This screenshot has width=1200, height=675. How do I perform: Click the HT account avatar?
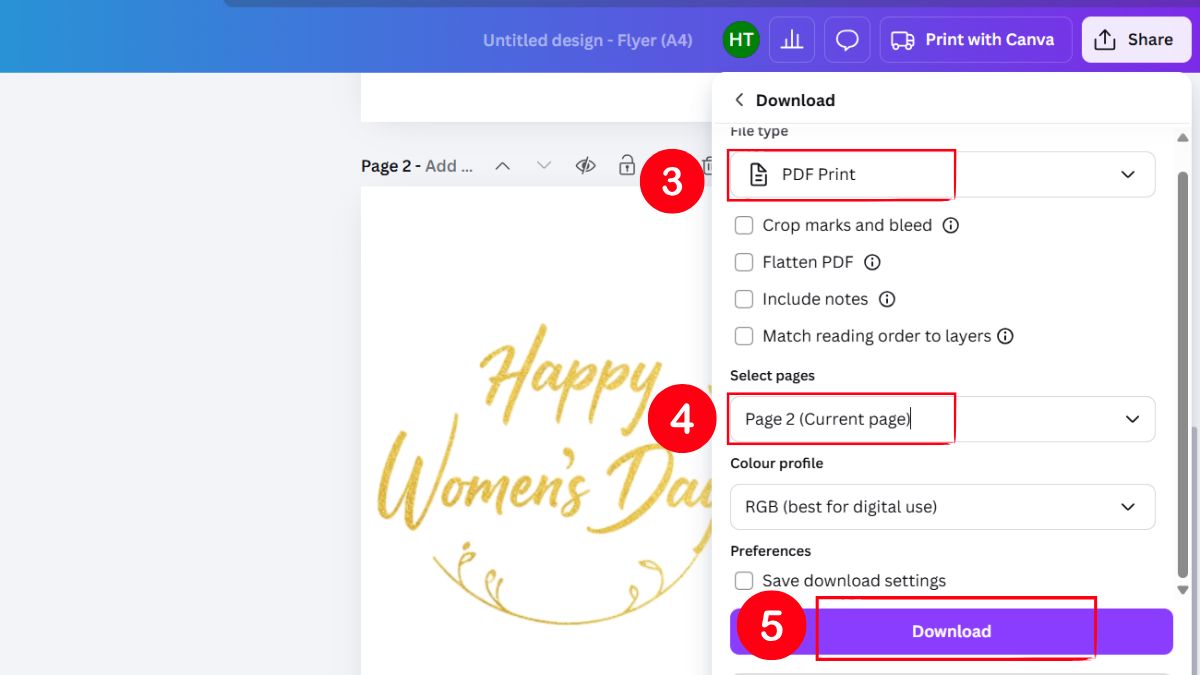(740, 39)
